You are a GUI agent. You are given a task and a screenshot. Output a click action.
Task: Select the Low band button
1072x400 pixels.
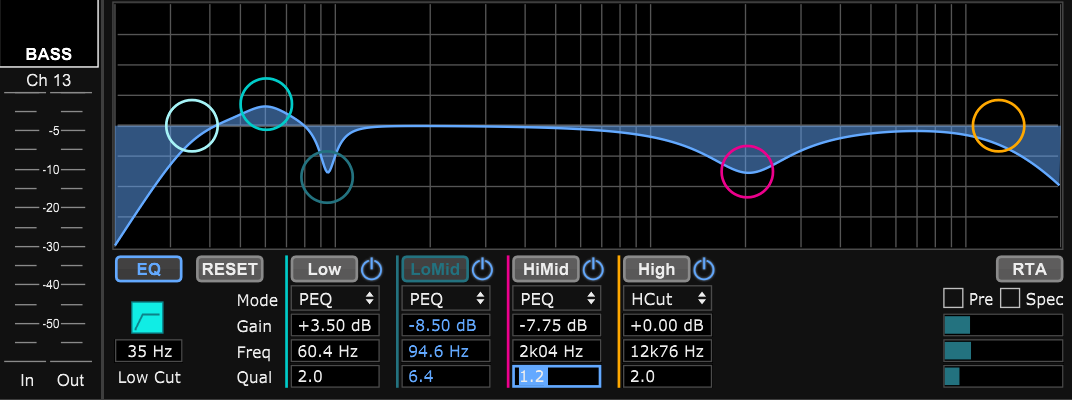coord(324,269)
